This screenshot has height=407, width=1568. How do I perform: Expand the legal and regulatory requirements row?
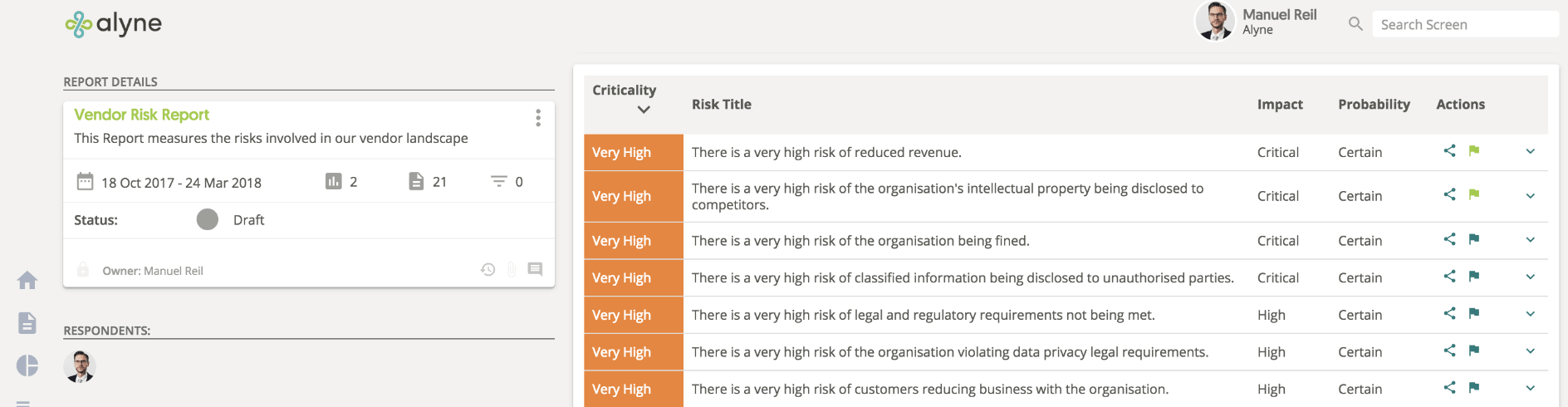1530,314
